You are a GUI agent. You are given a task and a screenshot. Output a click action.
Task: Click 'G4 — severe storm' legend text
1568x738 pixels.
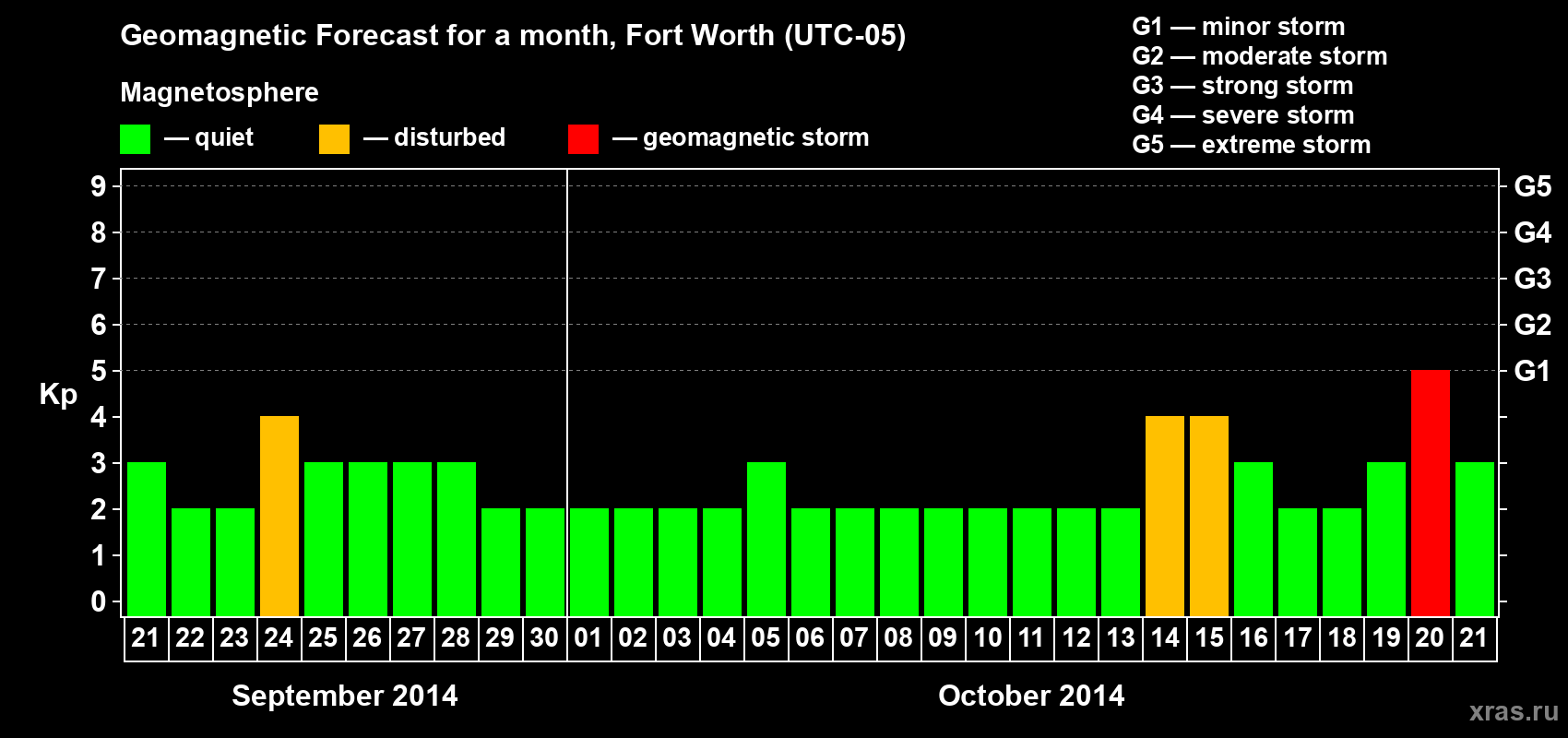tap(1243, 115)
